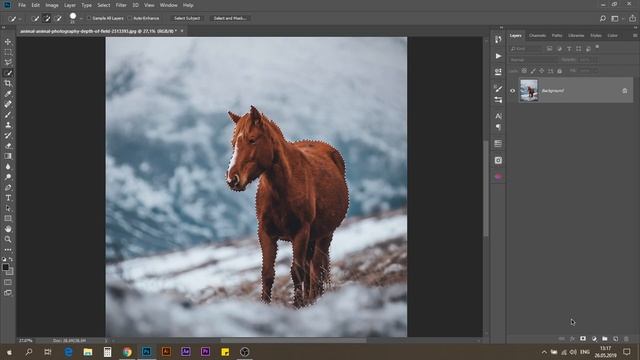Open the brush size picker dropdown
The height and width of the screenshot is (360, 640).
81,19
